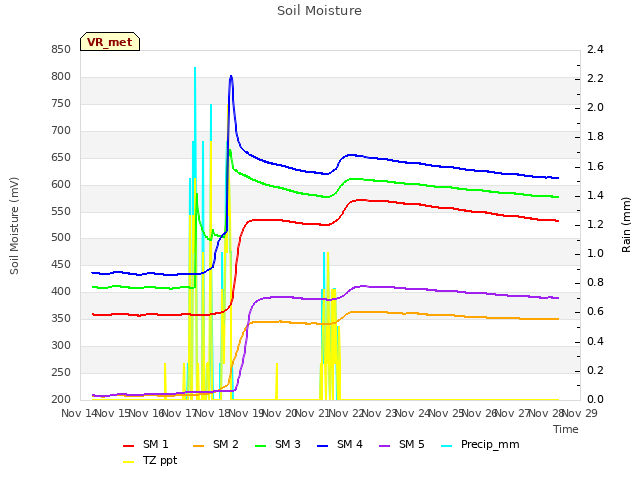Select SM 2 legend entry
The width and height of the screenshot is (640, 480).
(x=216, y=444)
